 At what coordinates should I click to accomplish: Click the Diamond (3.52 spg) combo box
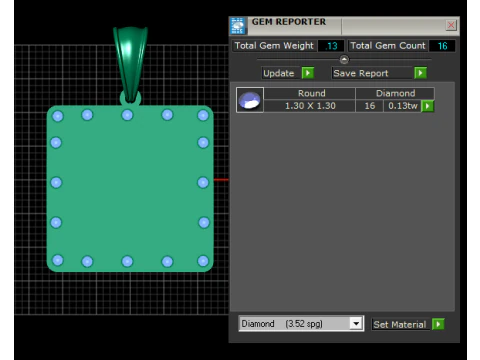pos(301,323)
